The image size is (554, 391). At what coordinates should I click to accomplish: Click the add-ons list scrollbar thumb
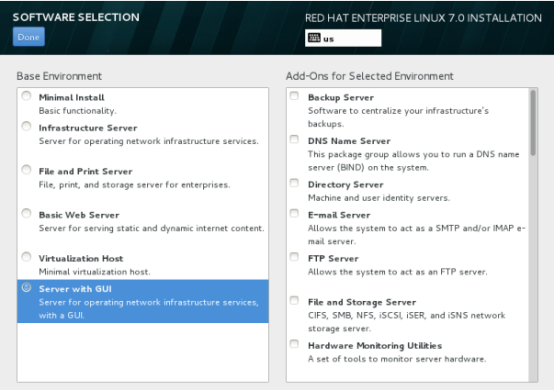pyautogui.click(x=533, y=123)
